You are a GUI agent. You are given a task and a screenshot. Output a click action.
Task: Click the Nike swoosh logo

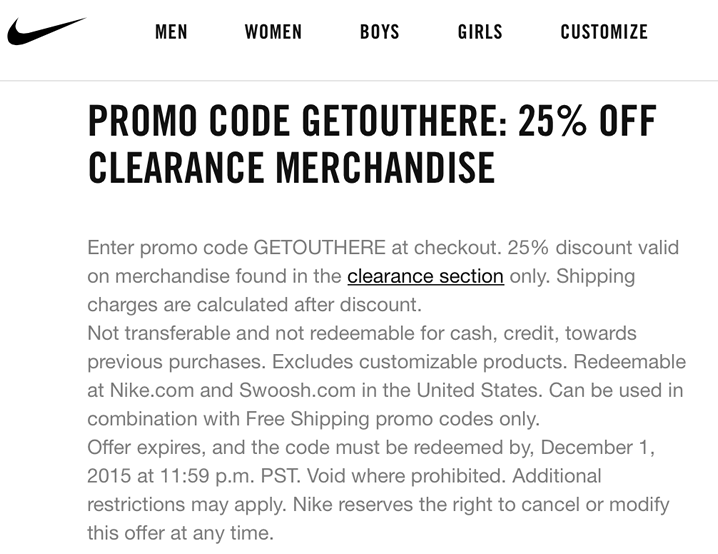[x=46, y=31]
